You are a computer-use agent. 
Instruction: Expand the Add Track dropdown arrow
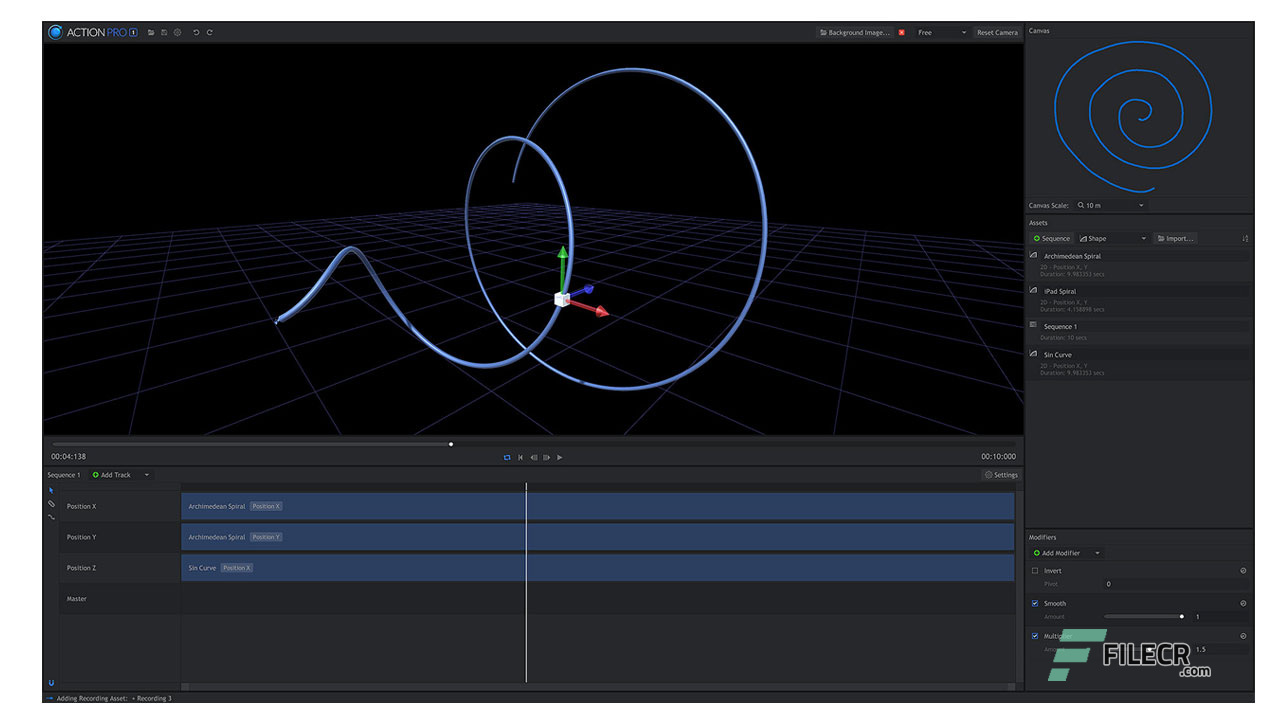pyautogui.click(x=147, y=475)
